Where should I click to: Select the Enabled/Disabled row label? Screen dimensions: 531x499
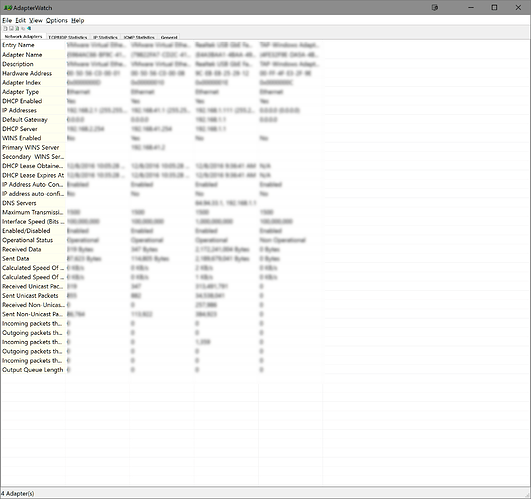coord(26,231)
